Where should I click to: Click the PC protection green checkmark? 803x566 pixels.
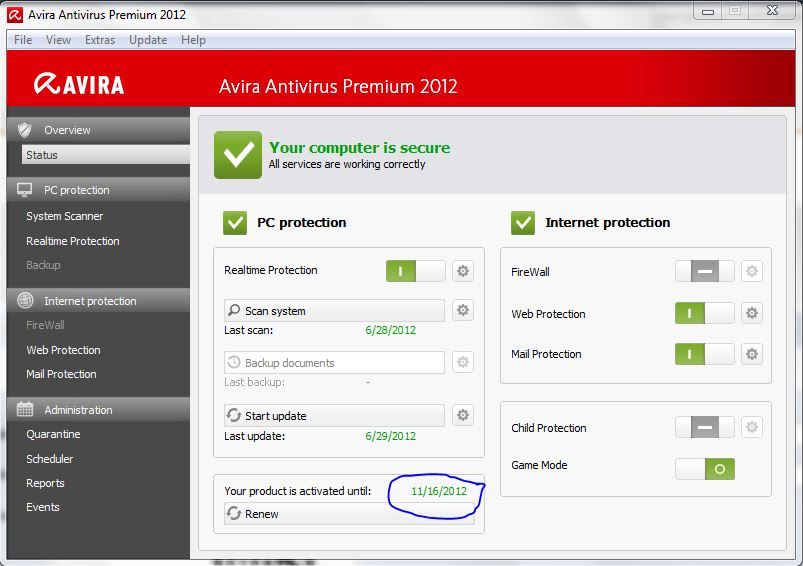pyautogui.click(x=235, y=223)
